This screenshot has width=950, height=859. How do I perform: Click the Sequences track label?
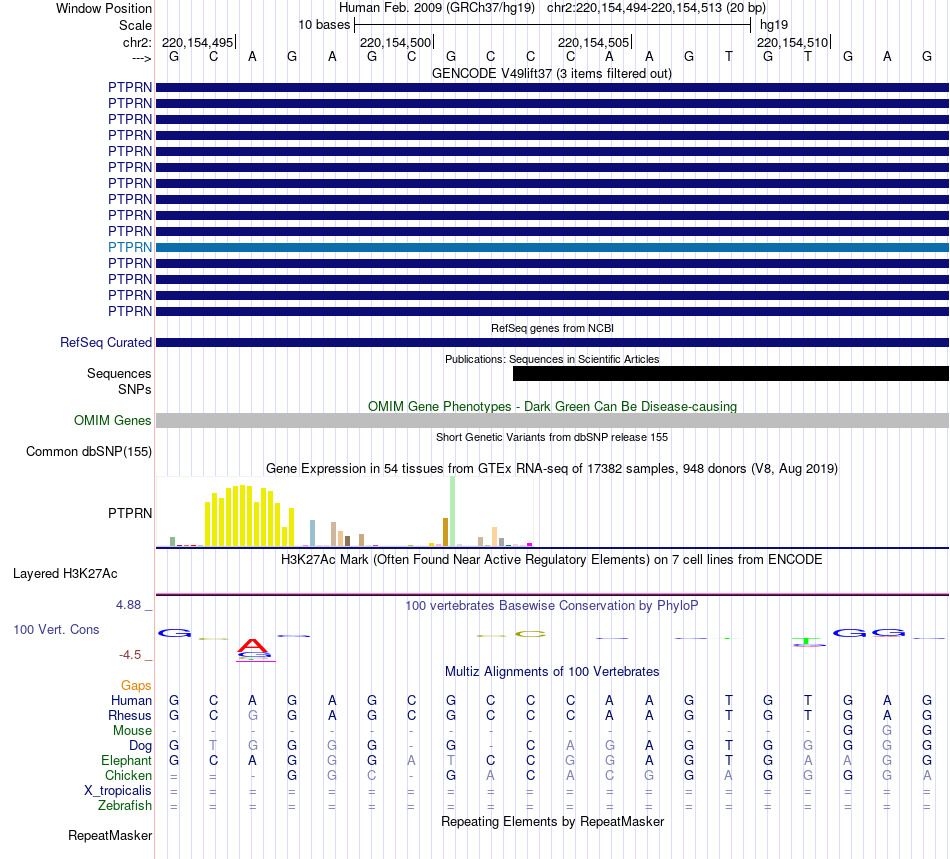click(119, 373)
